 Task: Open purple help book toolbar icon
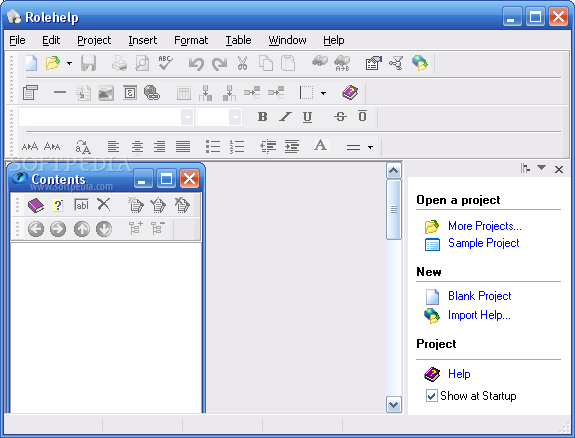(x=350, y=92)
